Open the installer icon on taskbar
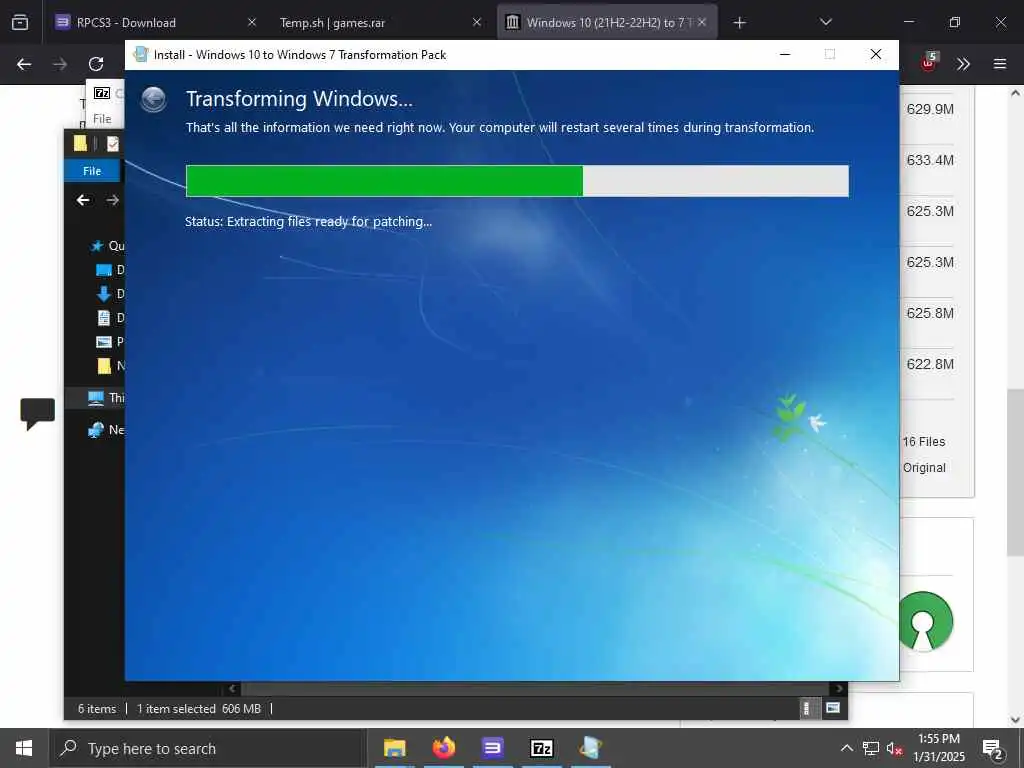1024x768 pixels. pyautogui.click(x=590, y=748)
